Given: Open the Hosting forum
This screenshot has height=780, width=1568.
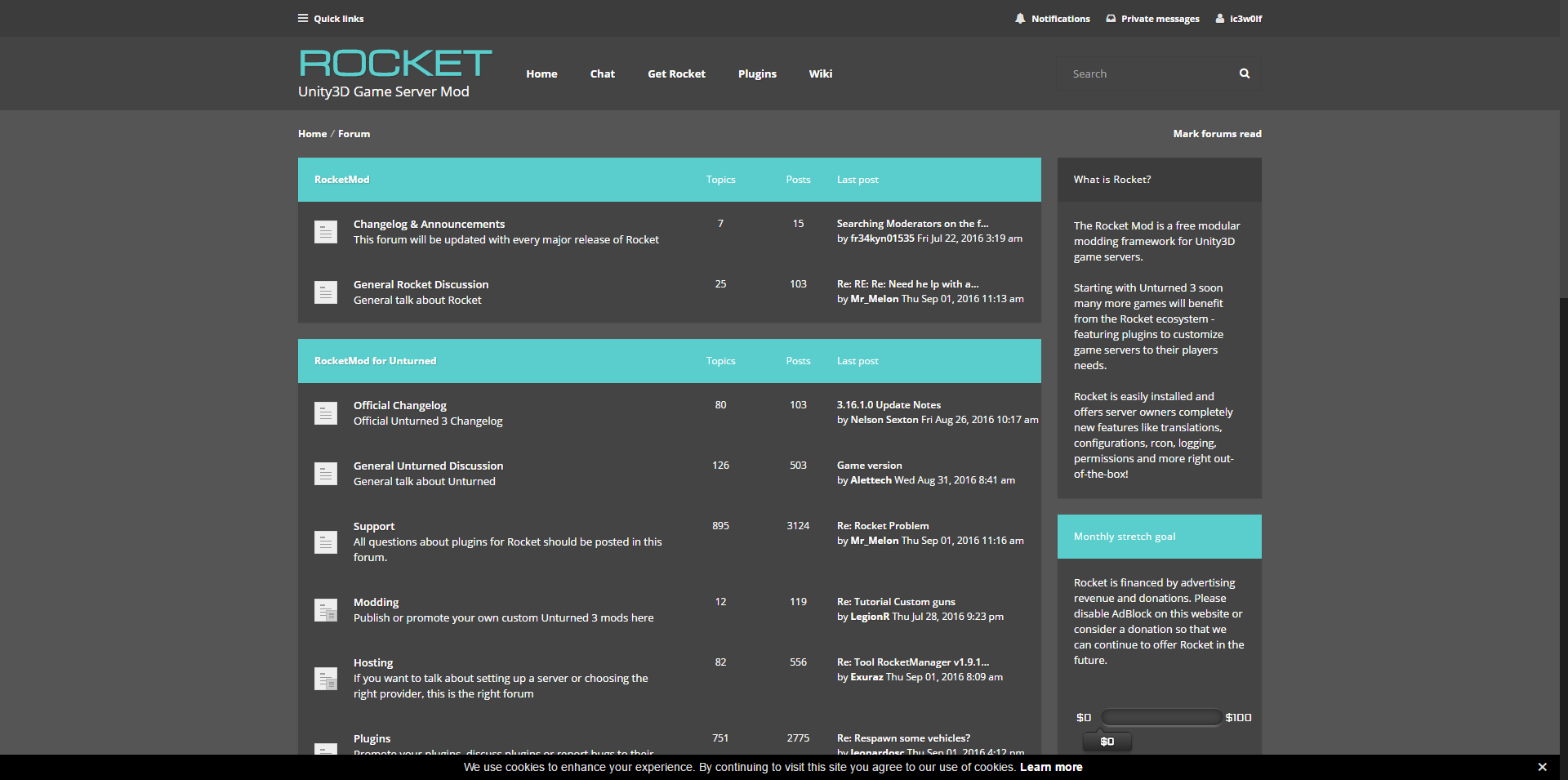Looking at the screenshot, I should click(x=373, y=662).
